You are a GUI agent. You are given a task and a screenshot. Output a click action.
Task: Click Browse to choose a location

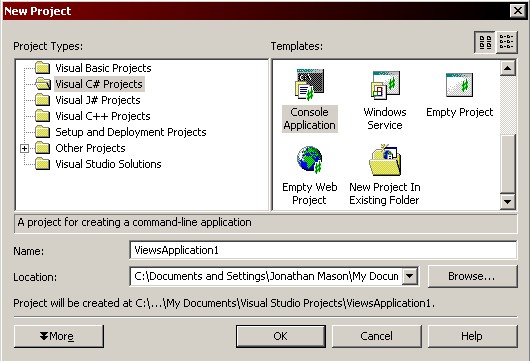tap(472, 276)
